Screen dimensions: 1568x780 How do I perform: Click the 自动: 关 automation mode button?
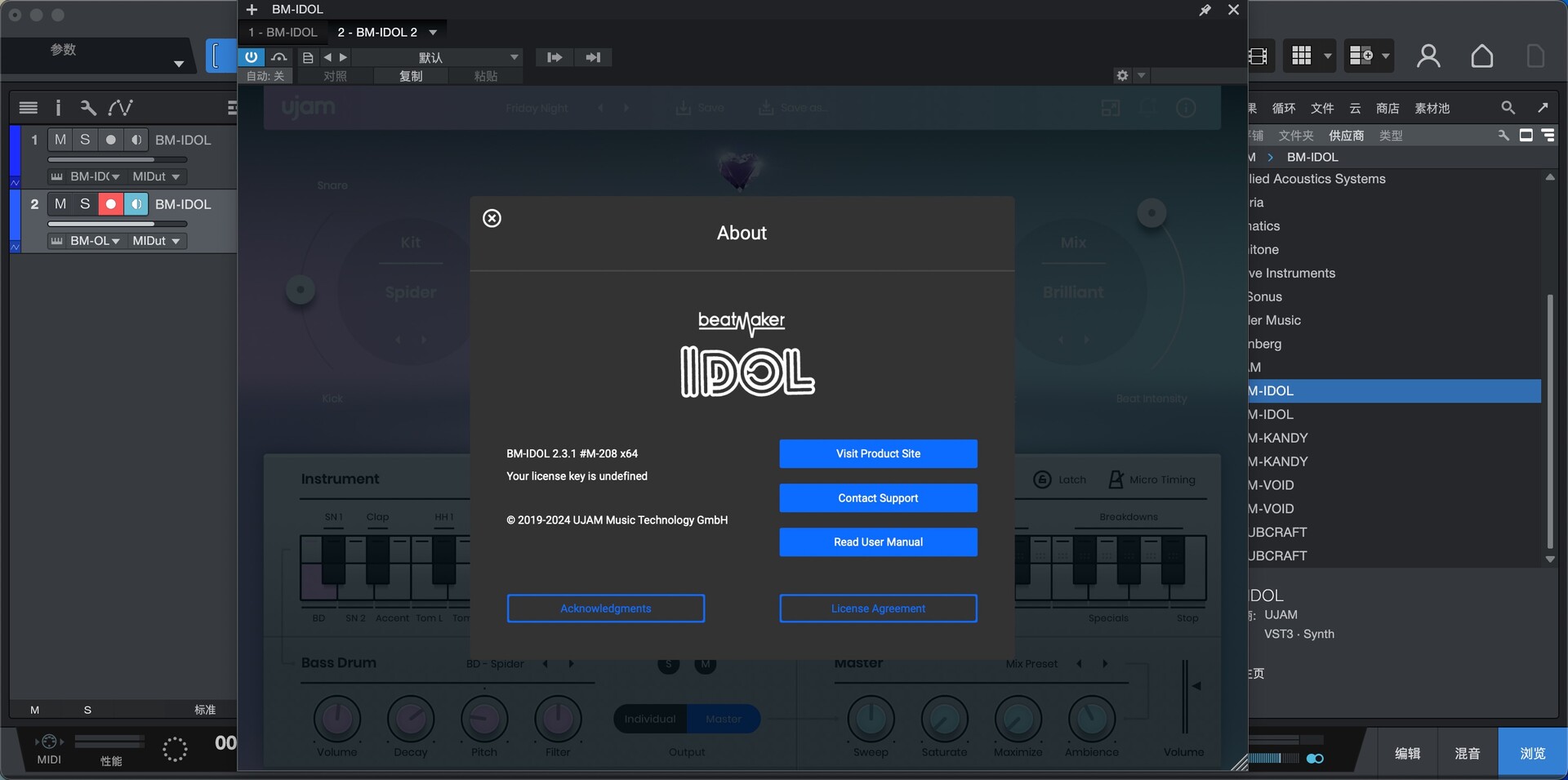(265, 76)
